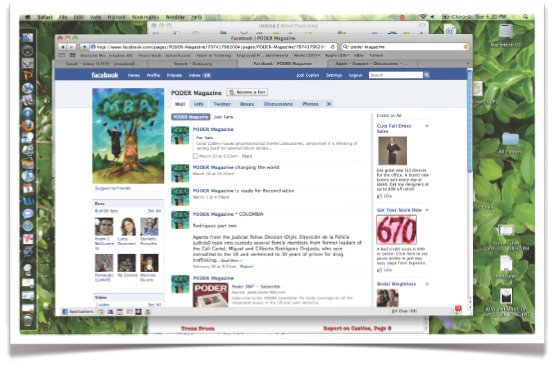Like the Cute Fall Dress Sales ad

(x=384, y=196)
